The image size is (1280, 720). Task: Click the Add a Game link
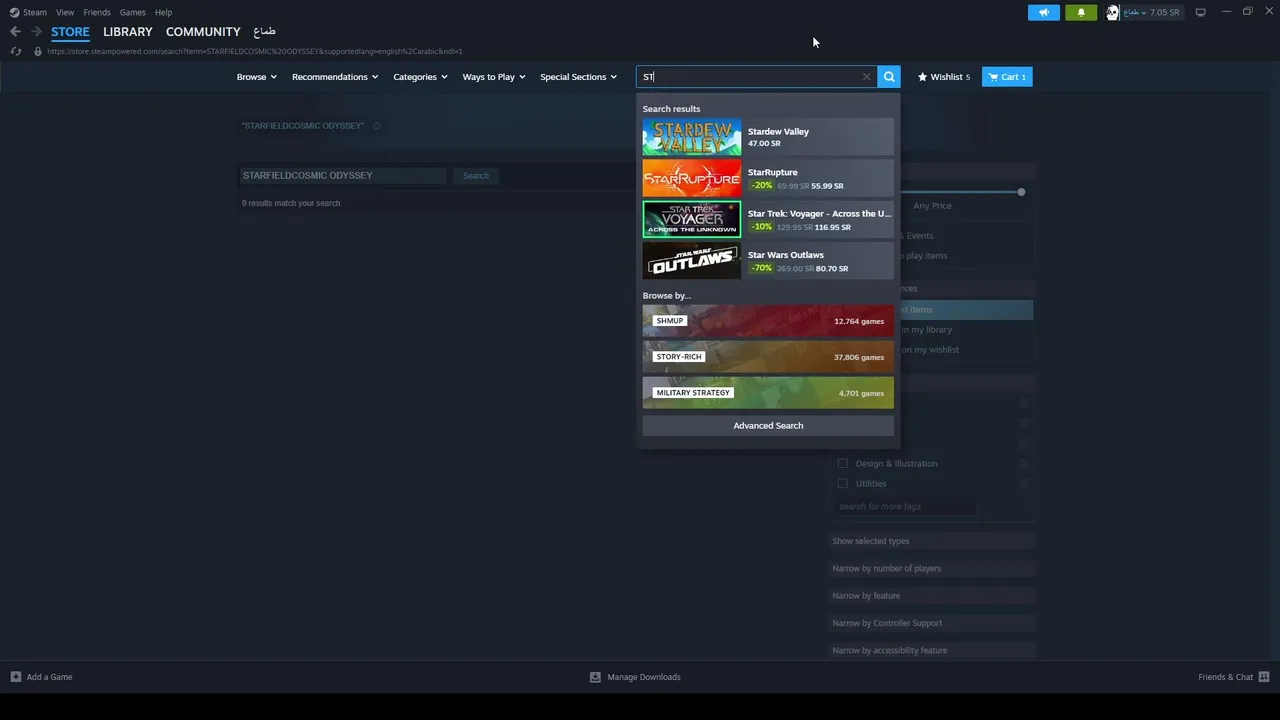49,677
